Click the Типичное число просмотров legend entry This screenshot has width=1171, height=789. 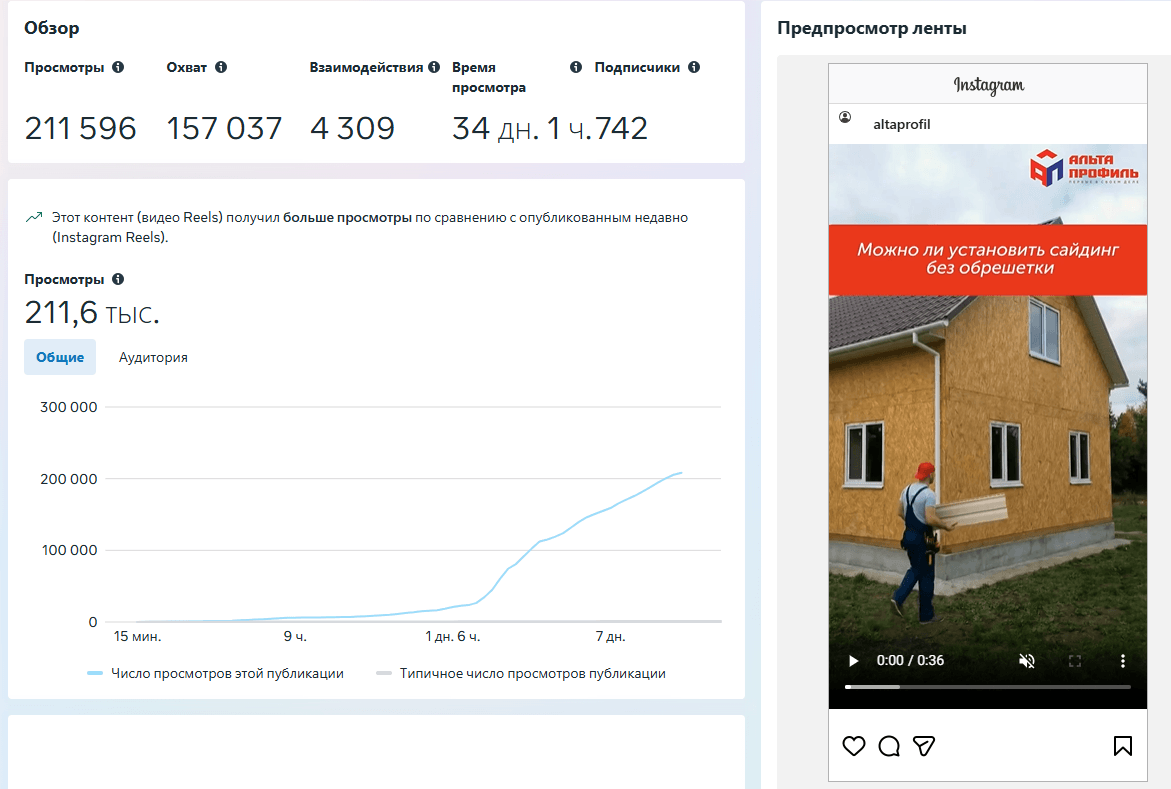pos(532,674)
